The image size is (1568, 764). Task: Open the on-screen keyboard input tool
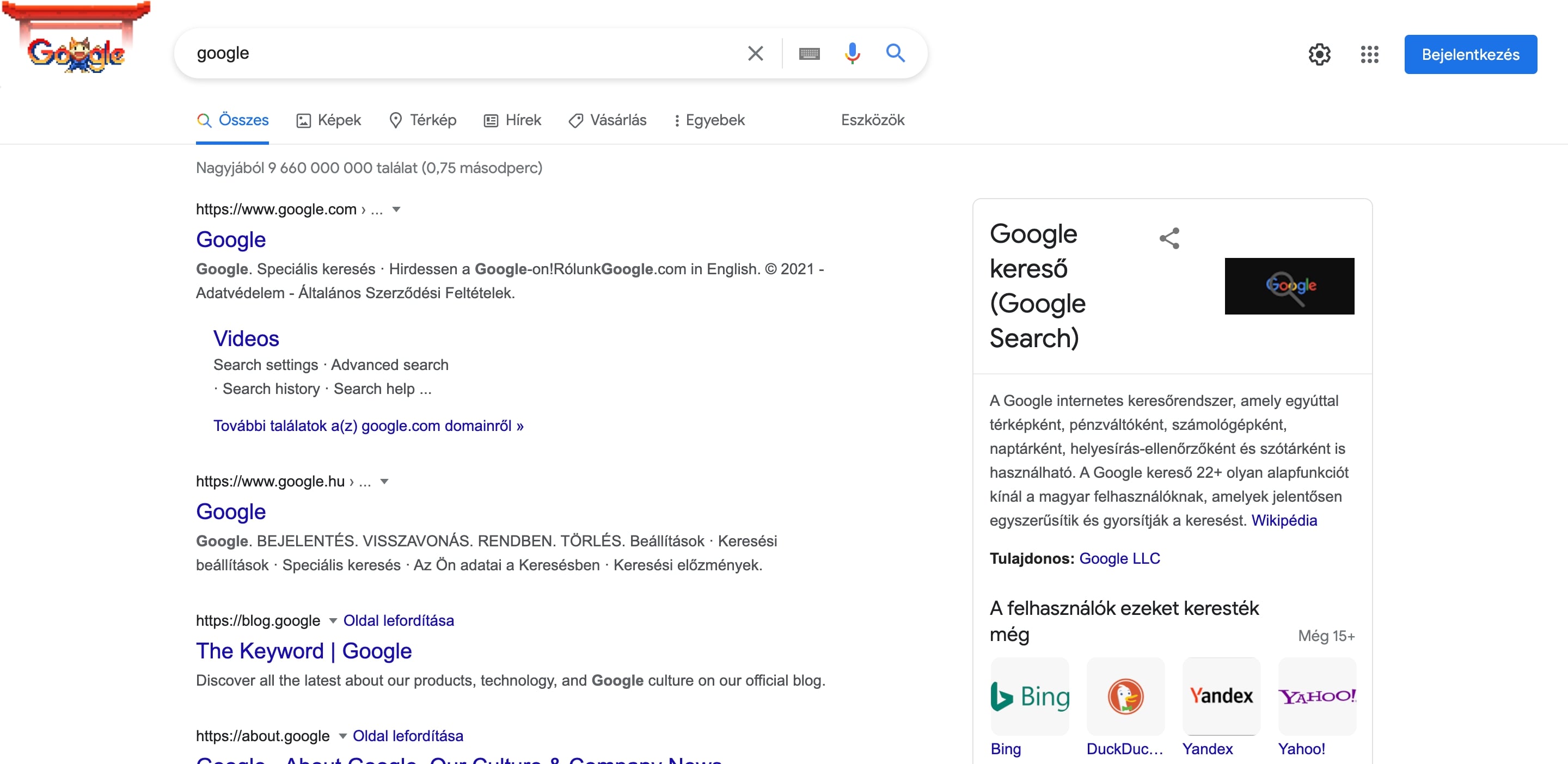[x=809, y=53]
